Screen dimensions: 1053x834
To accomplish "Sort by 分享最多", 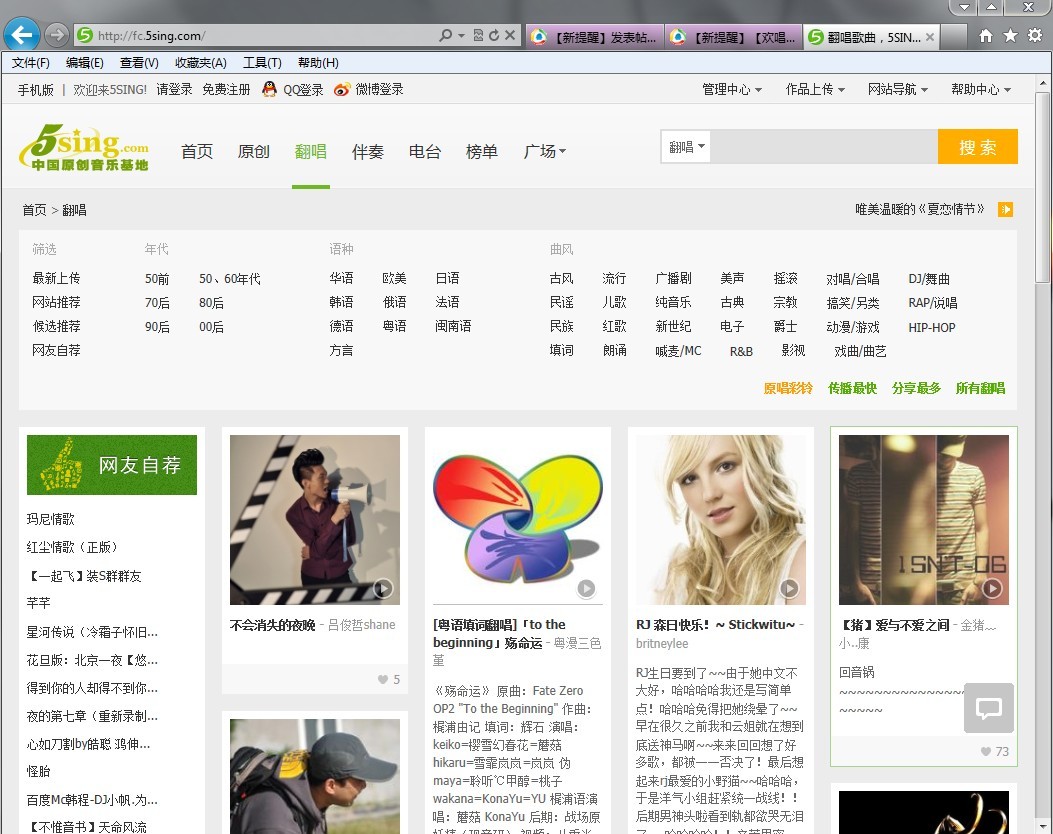I will pyautogui.click(x=916, y=388).
